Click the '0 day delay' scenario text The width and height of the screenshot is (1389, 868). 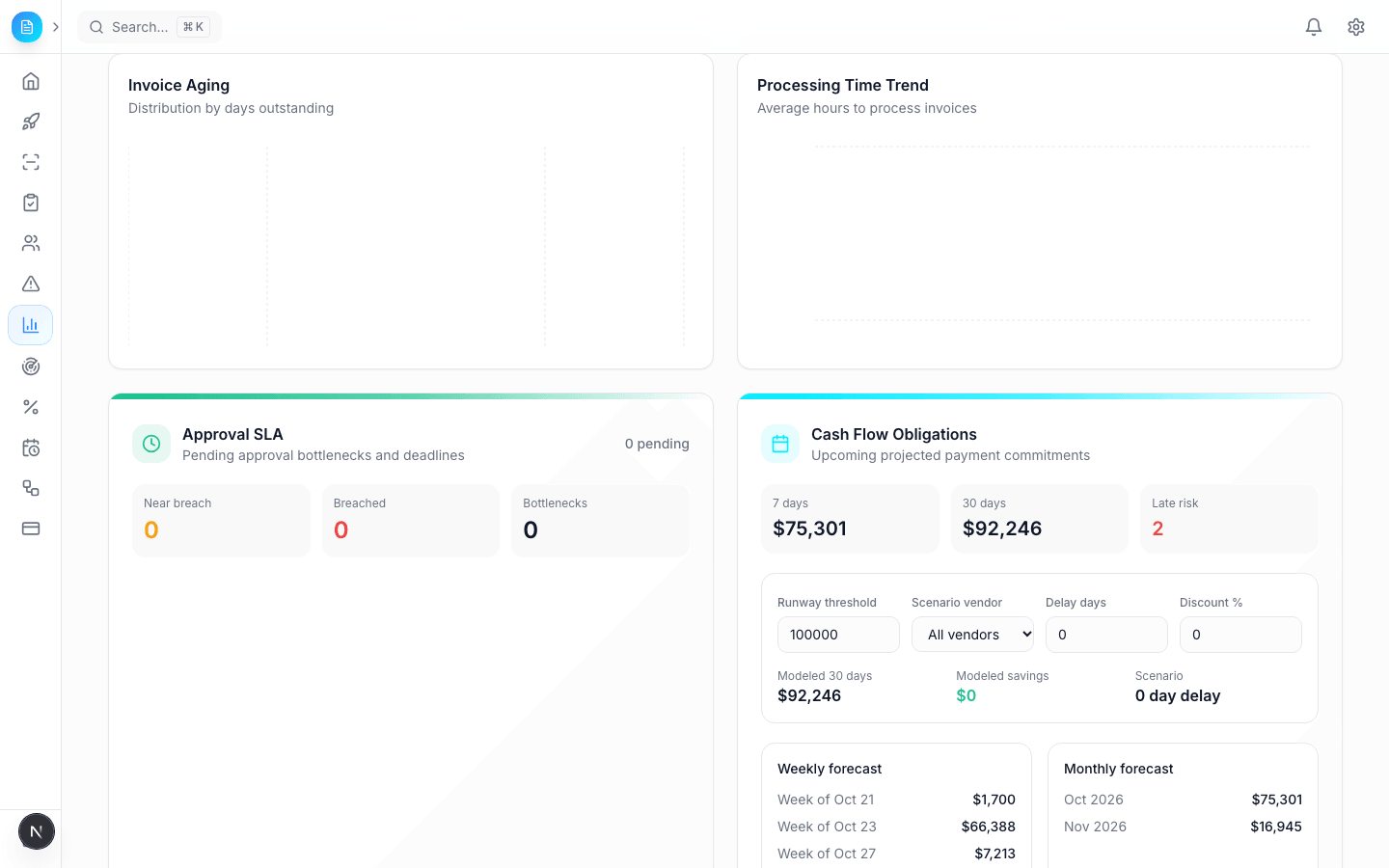coord(1178,695)
